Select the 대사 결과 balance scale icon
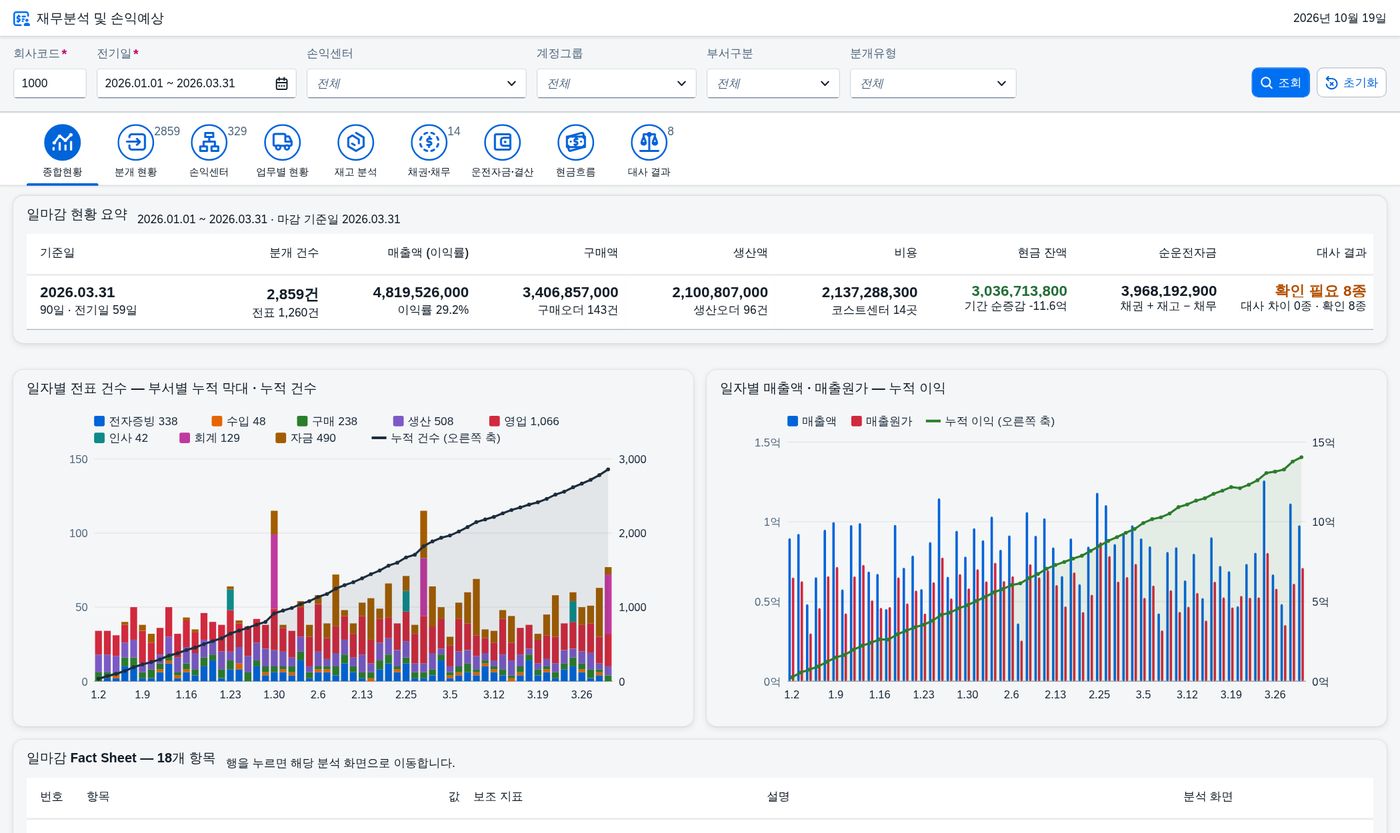This screenshot has width=1400, height=833. pyautogui.click(x=649, y=143)
